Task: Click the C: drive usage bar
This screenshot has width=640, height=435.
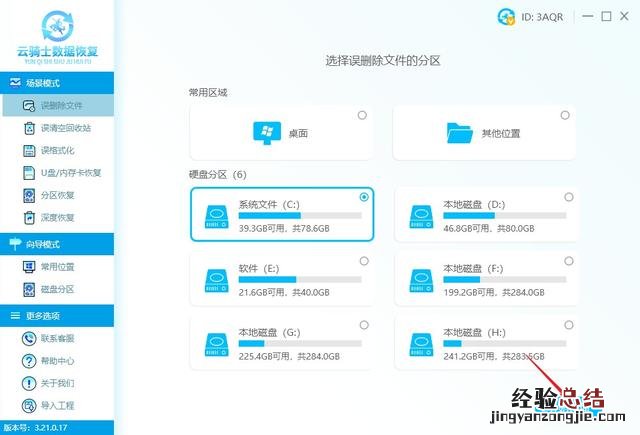Action: click(x=300, y=215)
